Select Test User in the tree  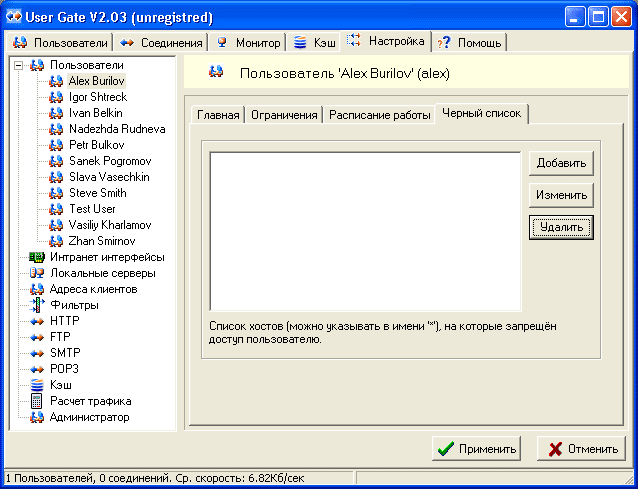tap(92, 209)
